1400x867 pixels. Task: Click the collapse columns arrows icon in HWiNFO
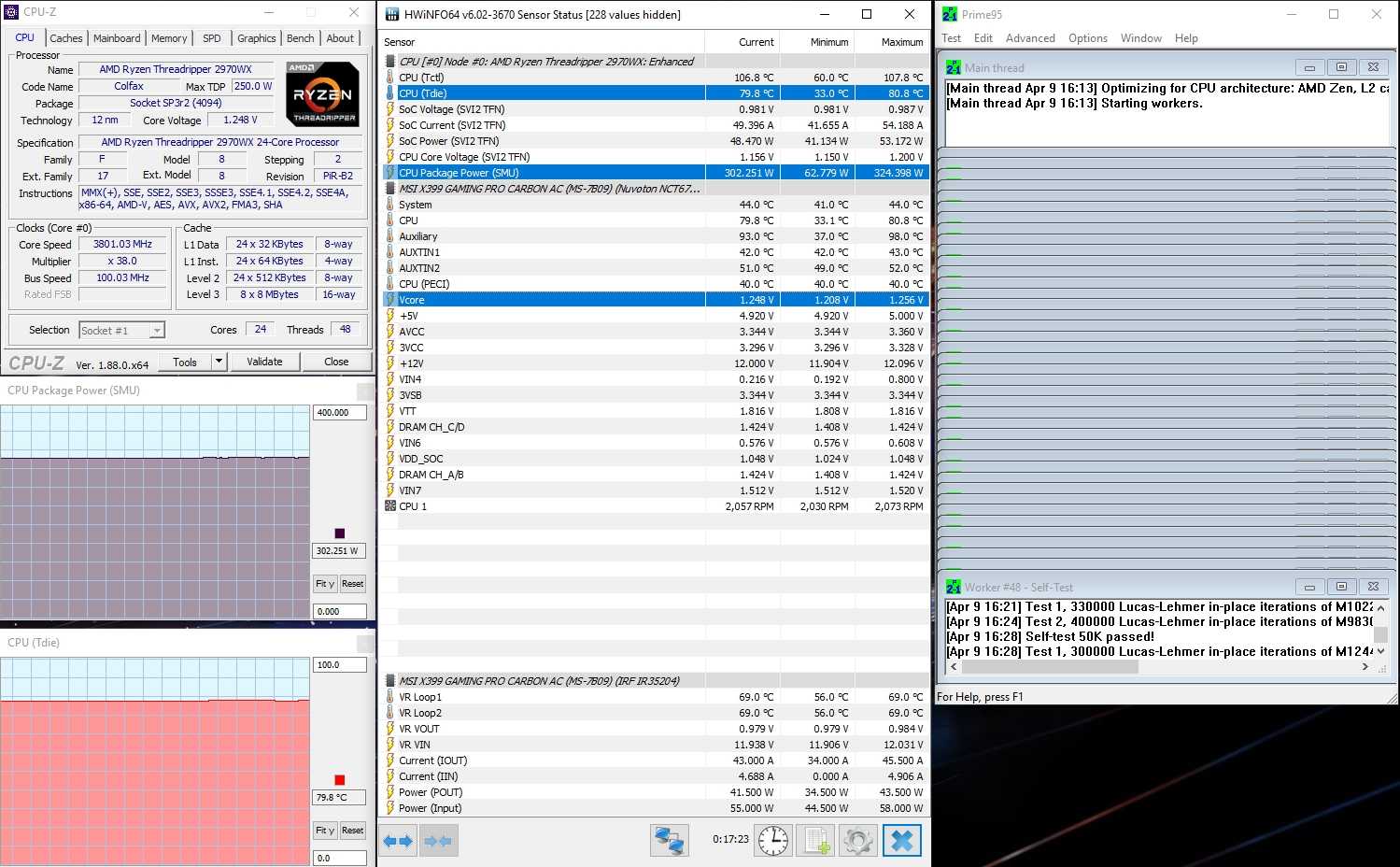point(437,841)
